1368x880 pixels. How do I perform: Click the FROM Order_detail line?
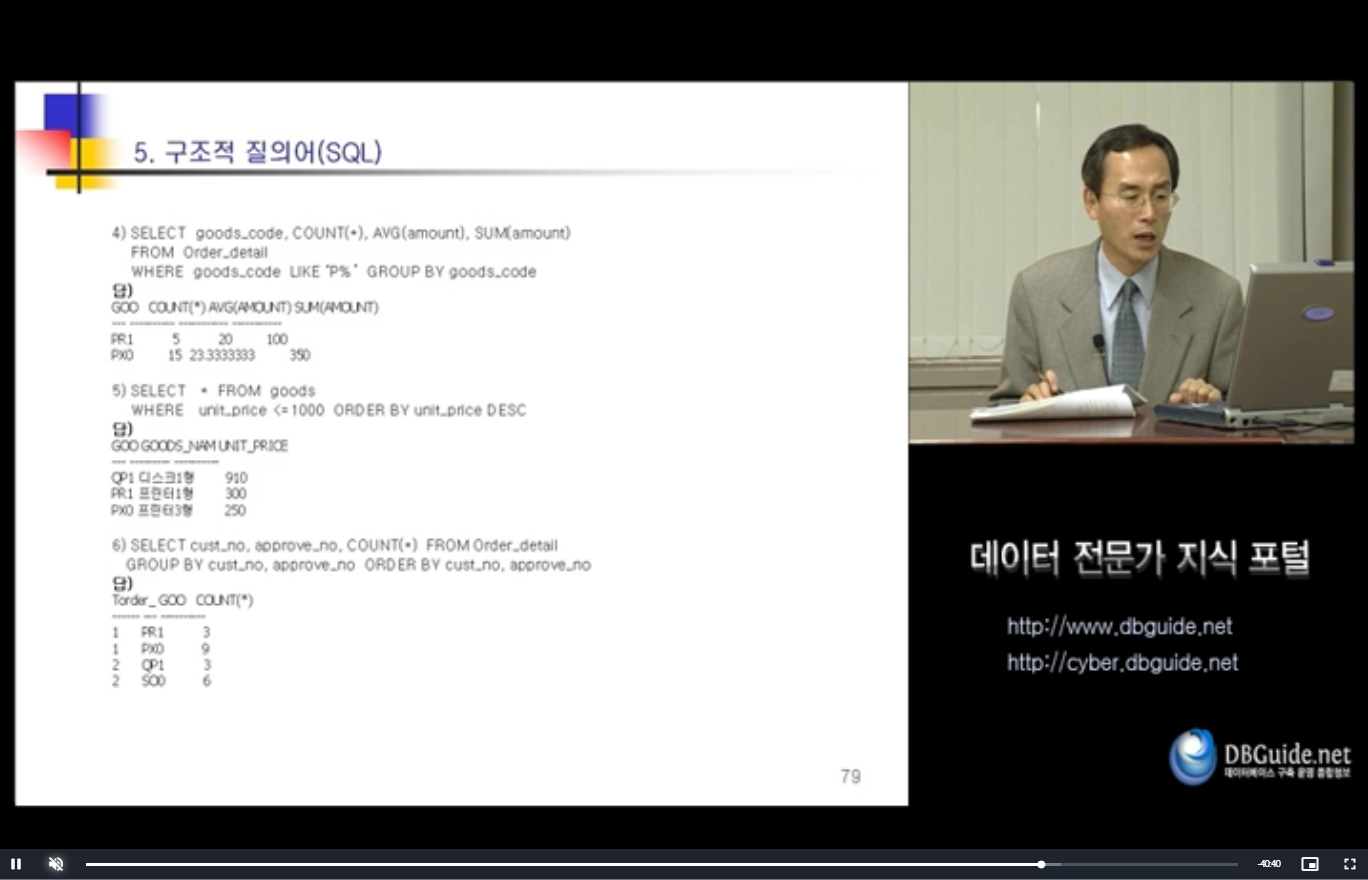pyautogui.click(x=199, y=253)
